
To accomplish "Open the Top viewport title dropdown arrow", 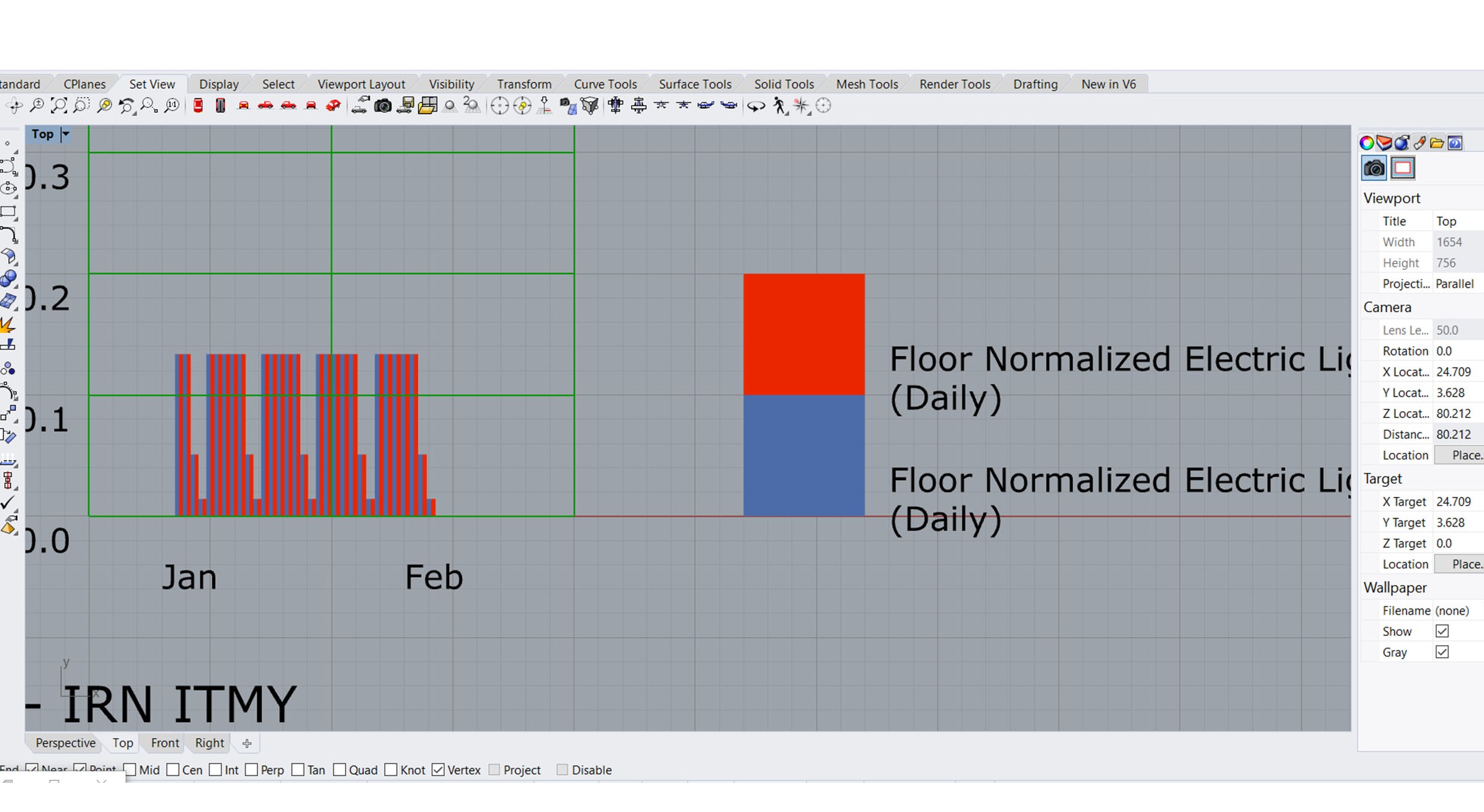I will 65,134.
